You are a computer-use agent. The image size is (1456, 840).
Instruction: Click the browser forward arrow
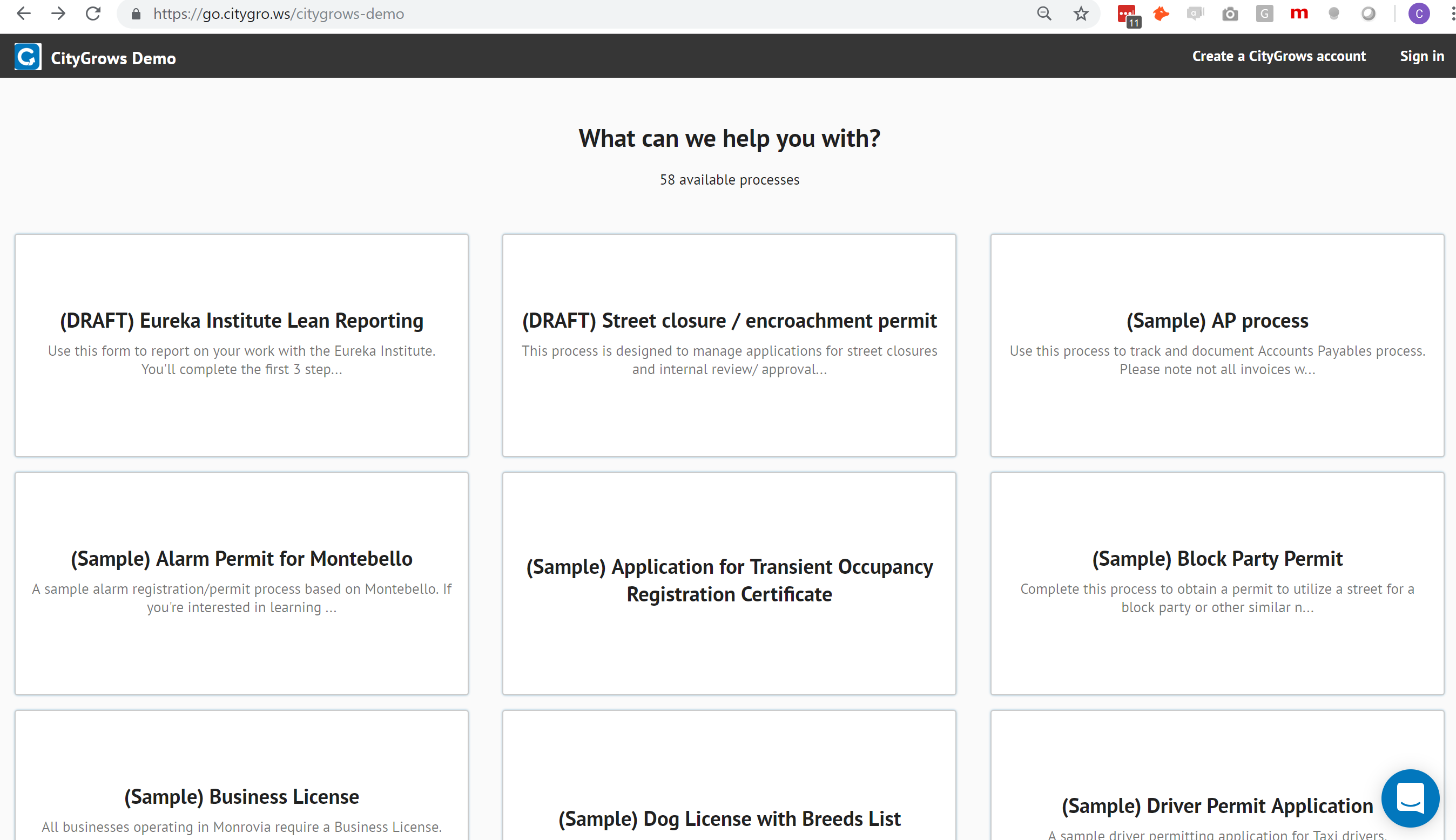point(58,13)
